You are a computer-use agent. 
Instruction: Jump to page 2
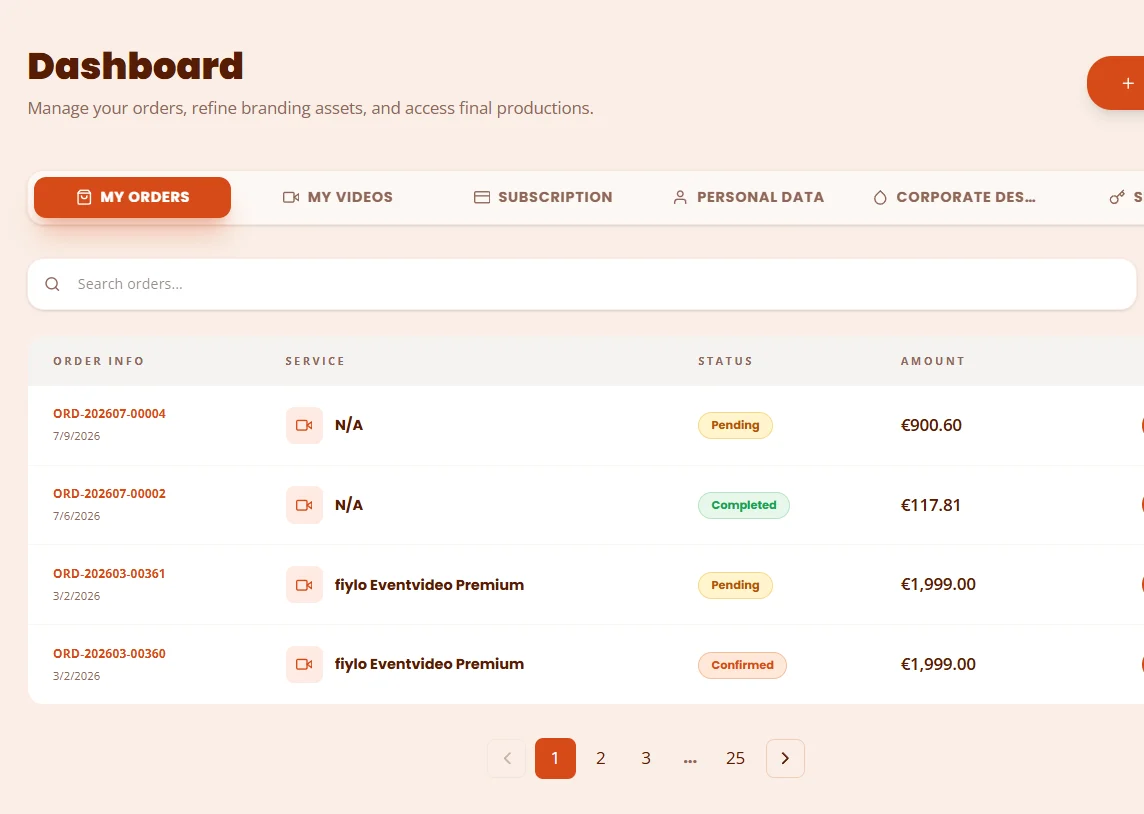pos(600,759)
